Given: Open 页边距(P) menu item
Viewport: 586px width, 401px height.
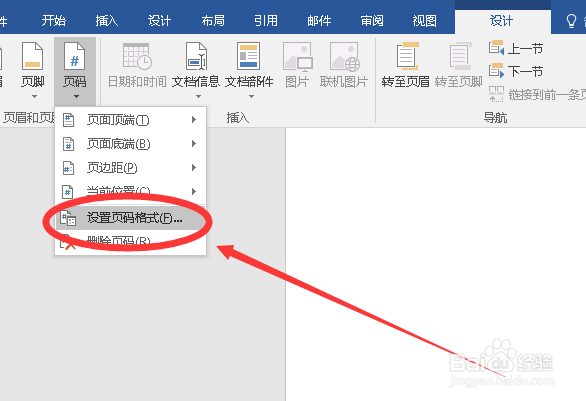Looking at the screenshot, I should coord(130,167).
